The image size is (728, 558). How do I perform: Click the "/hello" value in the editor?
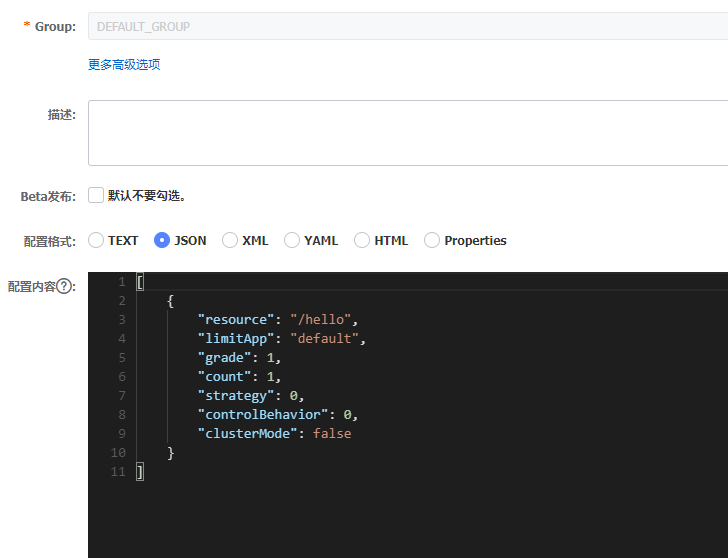tap(321, 319)
